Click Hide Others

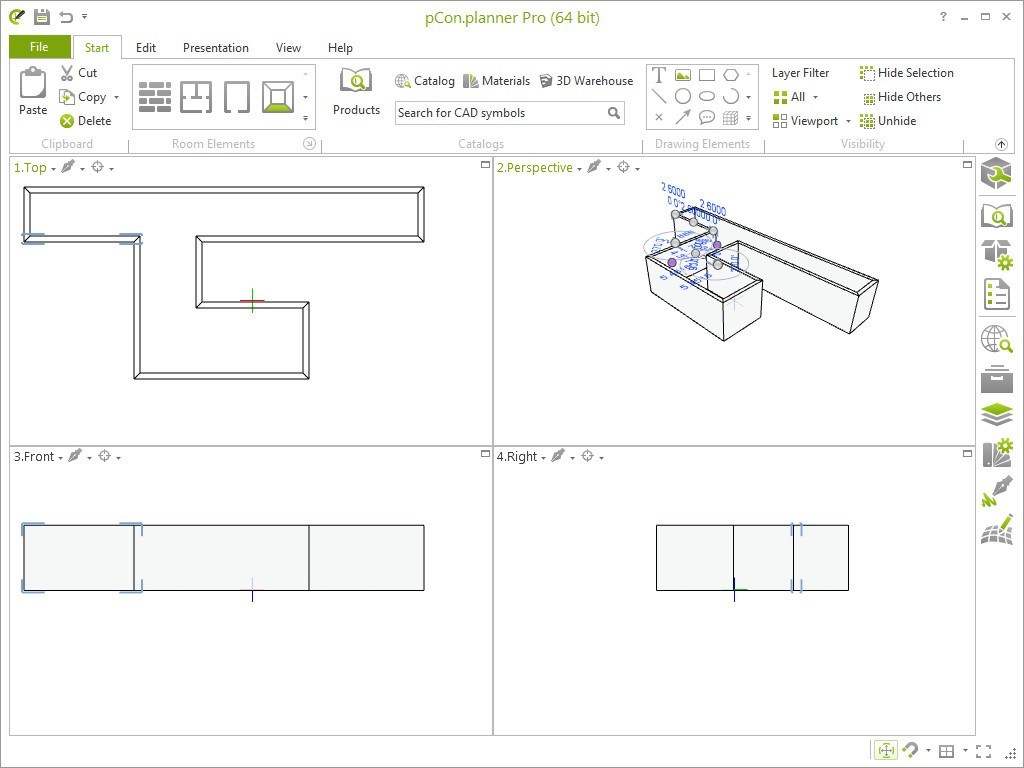point(902,97)
